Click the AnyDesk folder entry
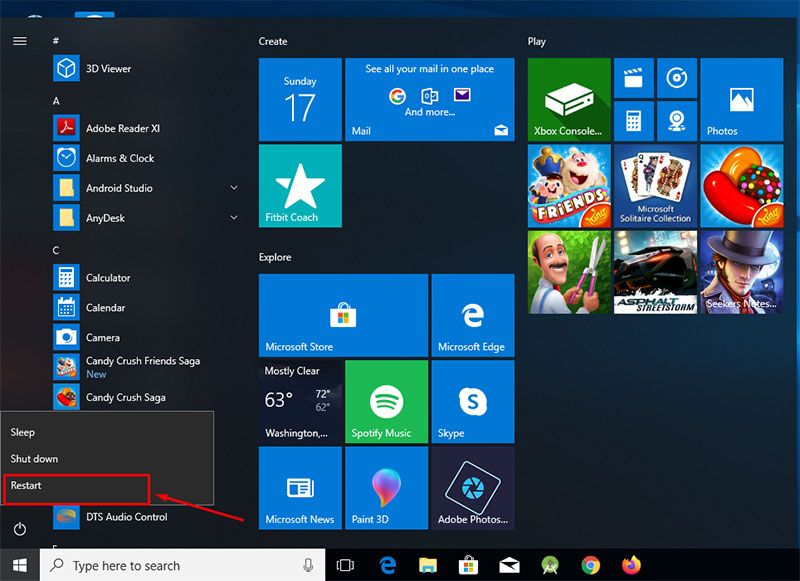Screen dimensions: 800x581 pyautogui.click(x=105, y=218)
